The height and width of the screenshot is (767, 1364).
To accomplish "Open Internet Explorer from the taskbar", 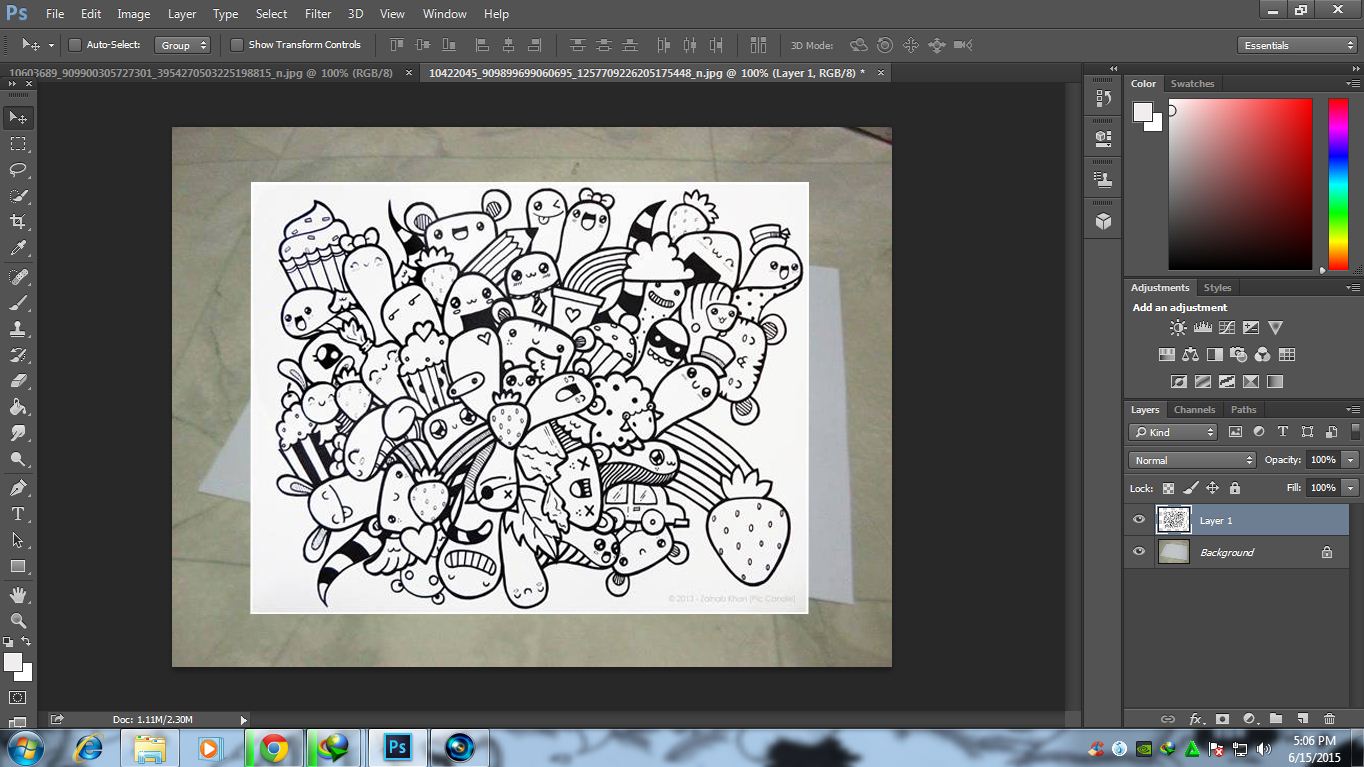I will coord(89,748).
